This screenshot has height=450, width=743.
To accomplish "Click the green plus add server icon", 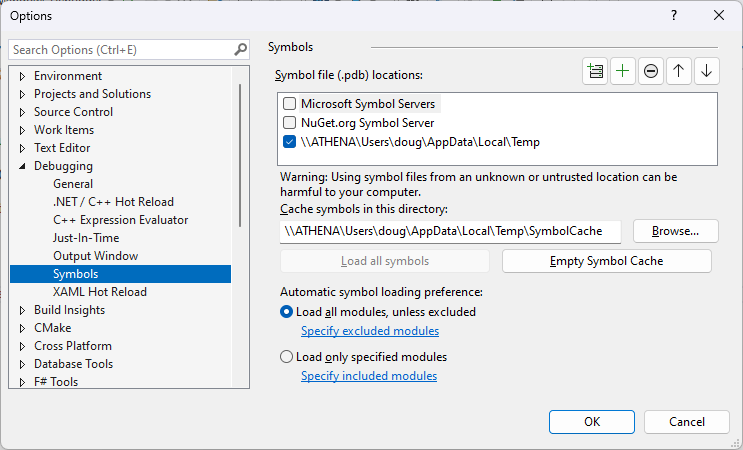I will pyautogui.click(x=623, y=71).
